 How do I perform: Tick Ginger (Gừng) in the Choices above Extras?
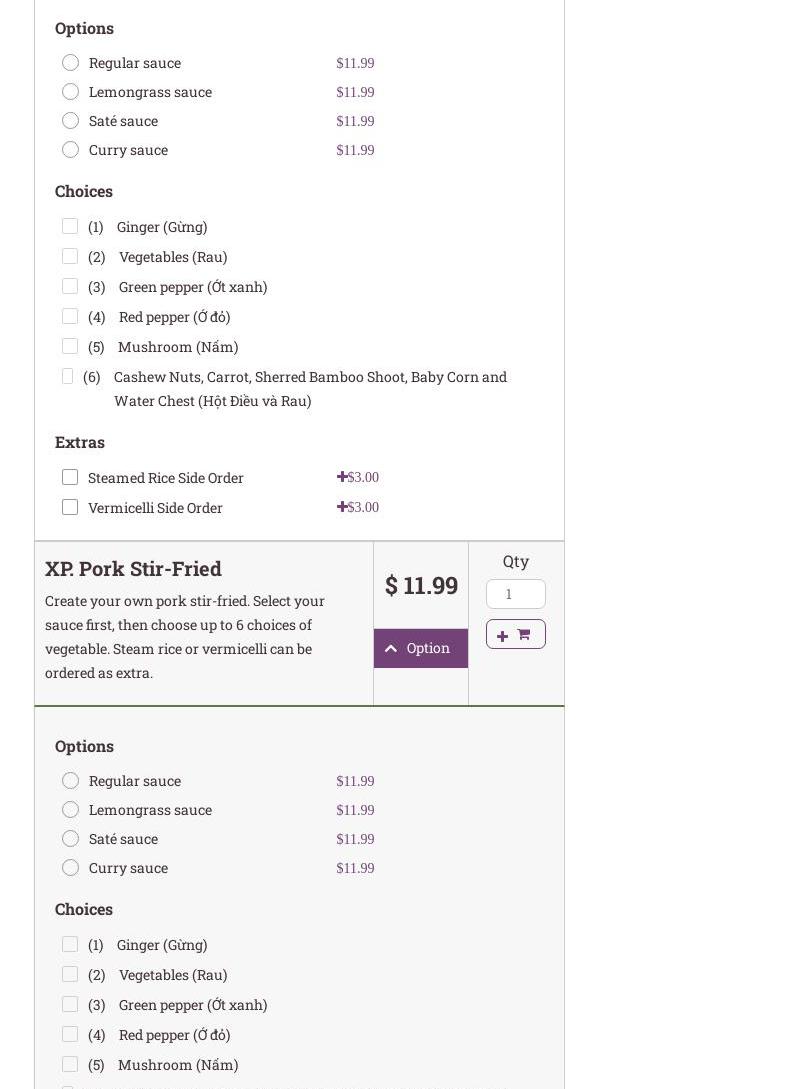[70, 227]
